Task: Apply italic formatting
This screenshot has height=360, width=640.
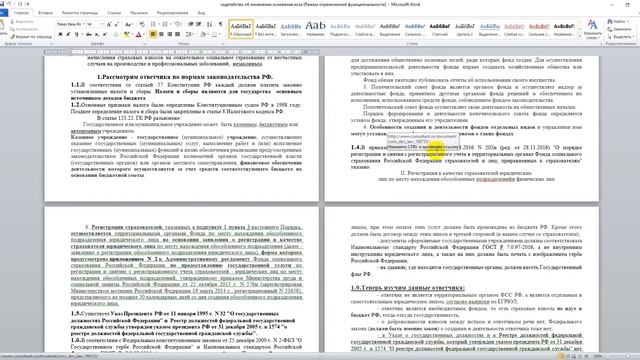Action: pyautogui.click(x=68, y=34)
